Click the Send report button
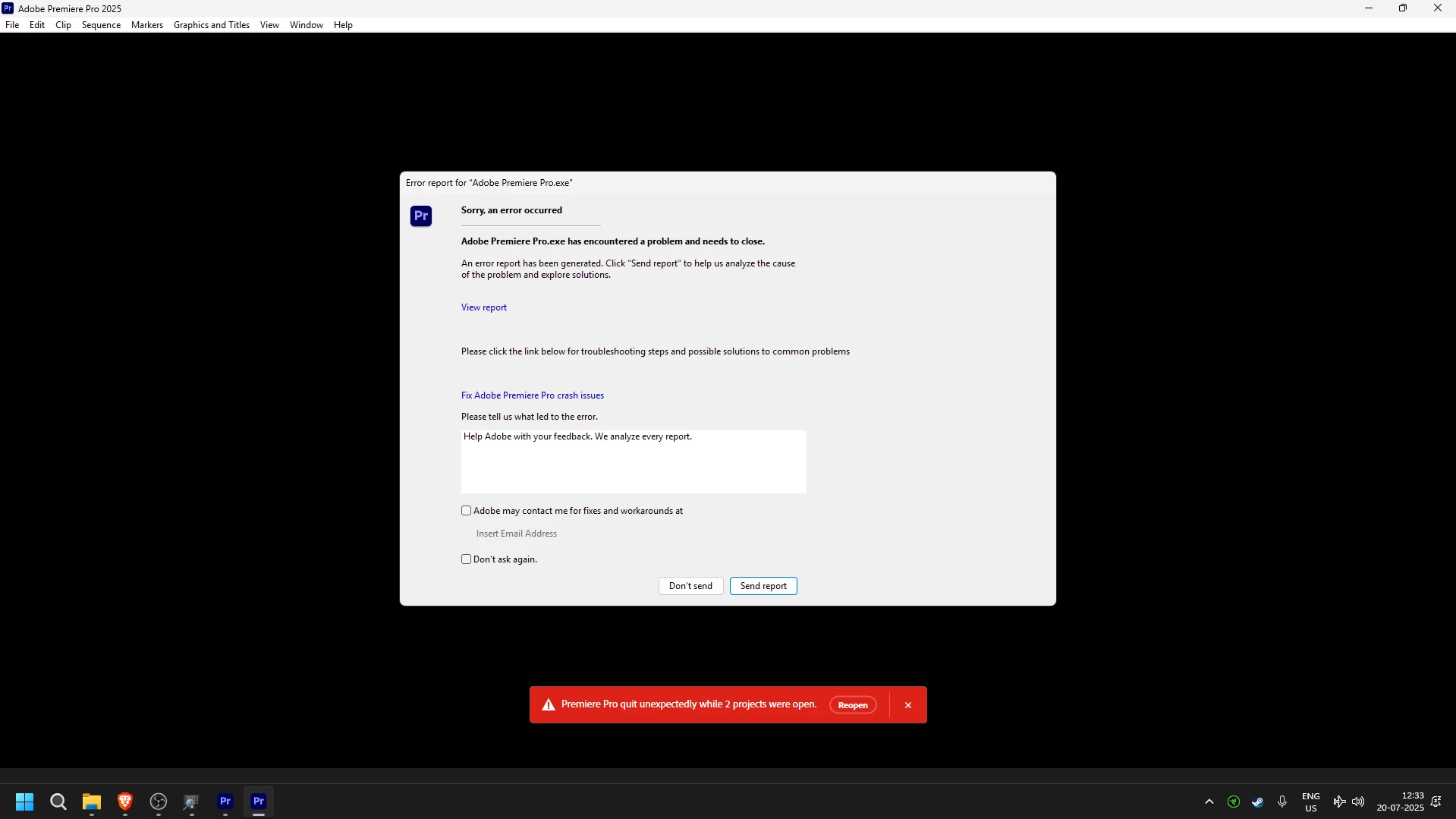 pos(763,586)
